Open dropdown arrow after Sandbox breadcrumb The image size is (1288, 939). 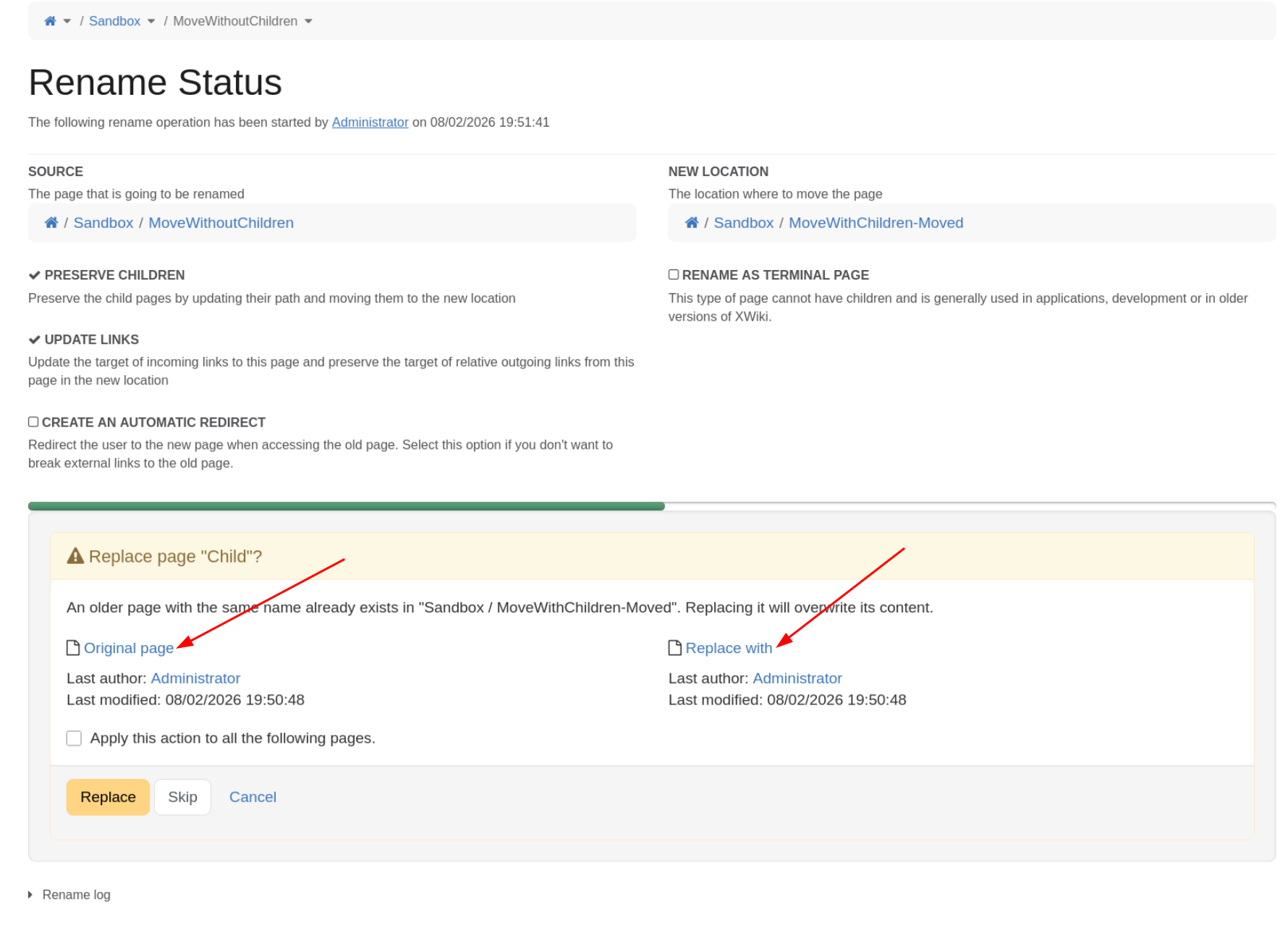(x=151, y=21)
